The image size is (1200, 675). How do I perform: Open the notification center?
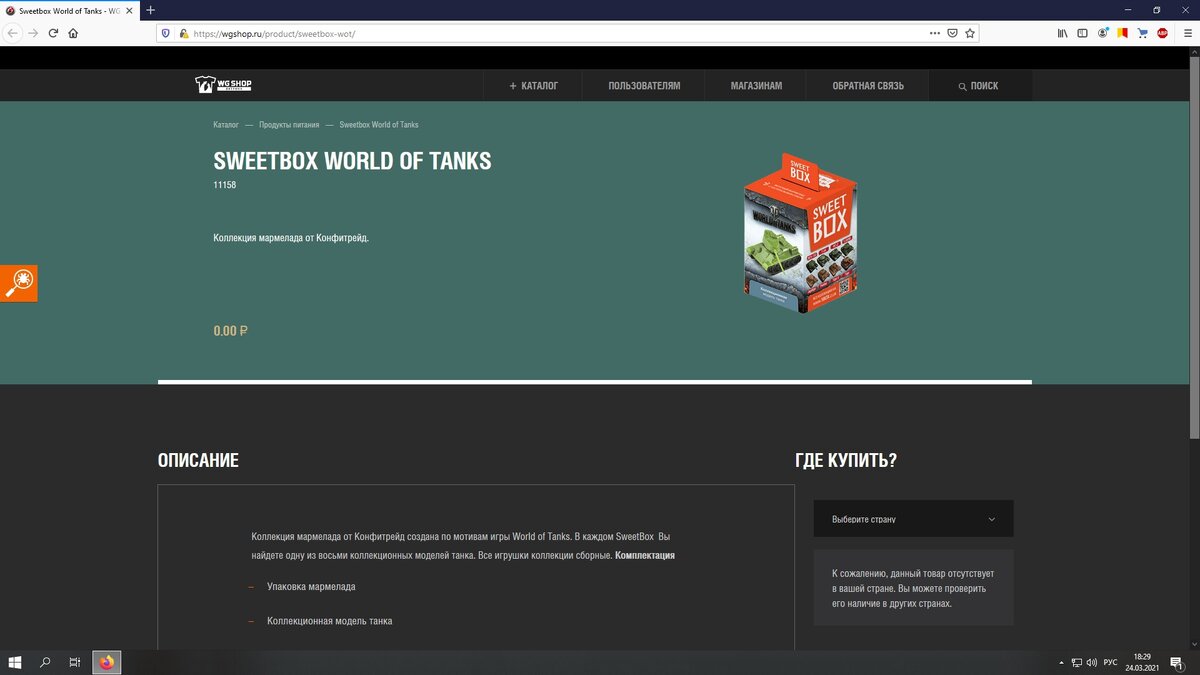1177,662
